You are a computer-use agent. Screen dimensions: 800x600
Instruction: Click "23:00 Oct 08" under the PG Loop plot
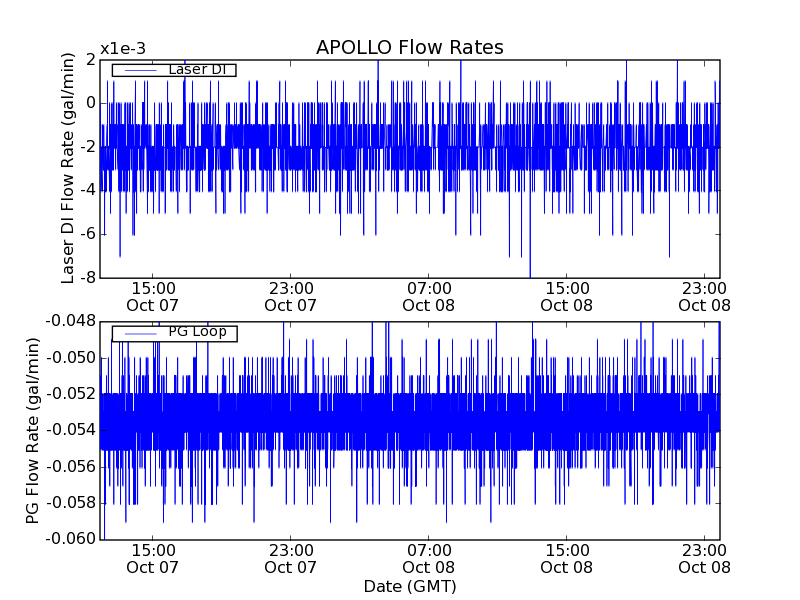pyautogui.click(x=705, y=559)
